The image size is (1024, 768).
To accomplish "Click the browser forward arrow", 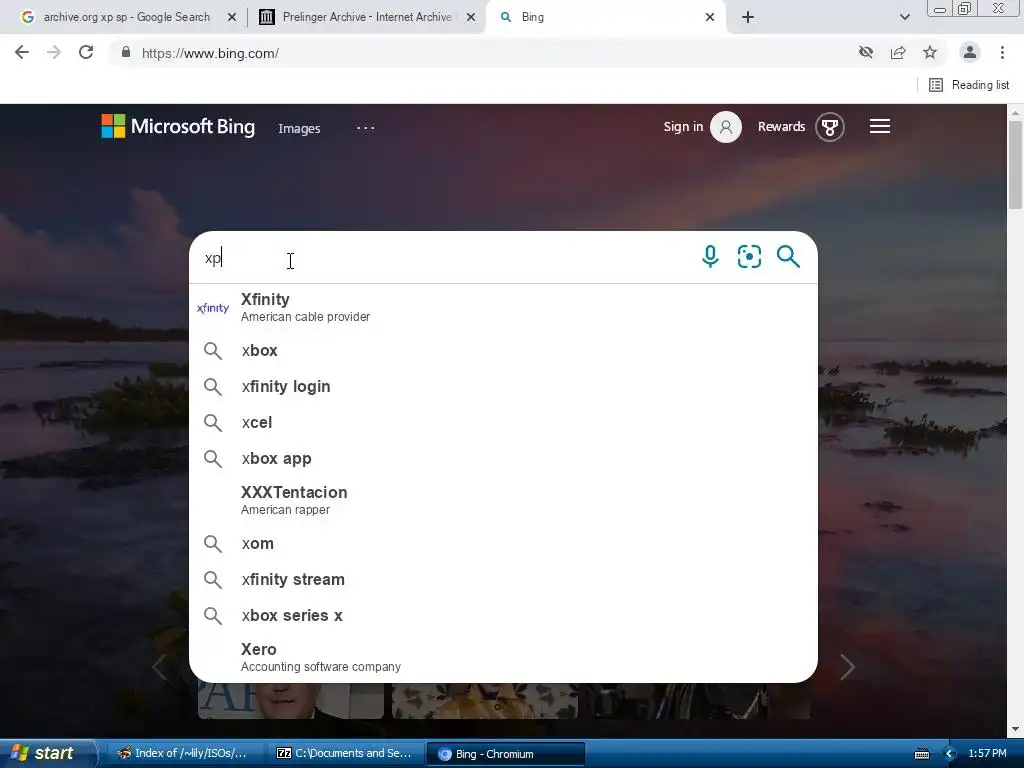I will [x=54, y=52].
